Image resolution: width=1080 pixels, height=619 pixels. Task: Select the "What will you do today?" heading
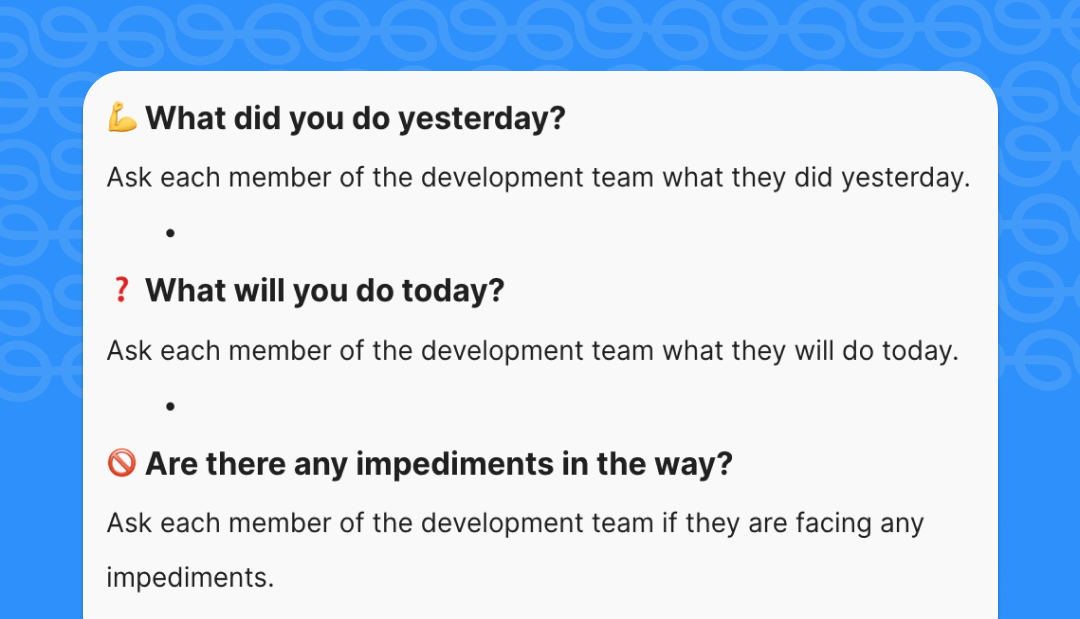pos(324,291)
